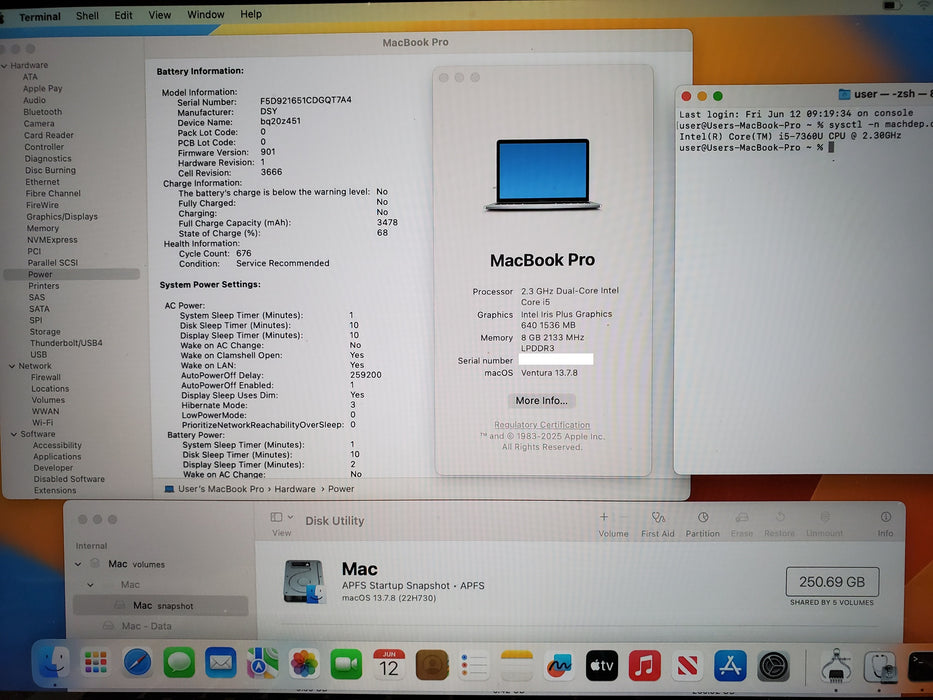Screen dimensions: 933x700
Task: Click the More Info... button
Action: point(541,401)
